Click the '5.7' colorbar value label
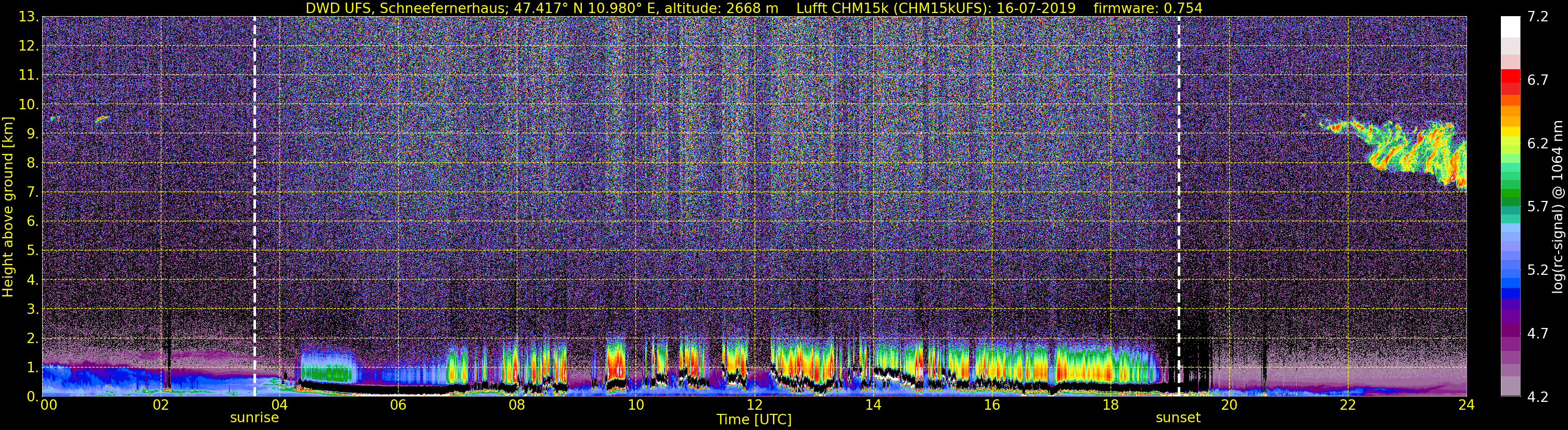Viewport: 1568px width, 430px height. (1538, 207)
